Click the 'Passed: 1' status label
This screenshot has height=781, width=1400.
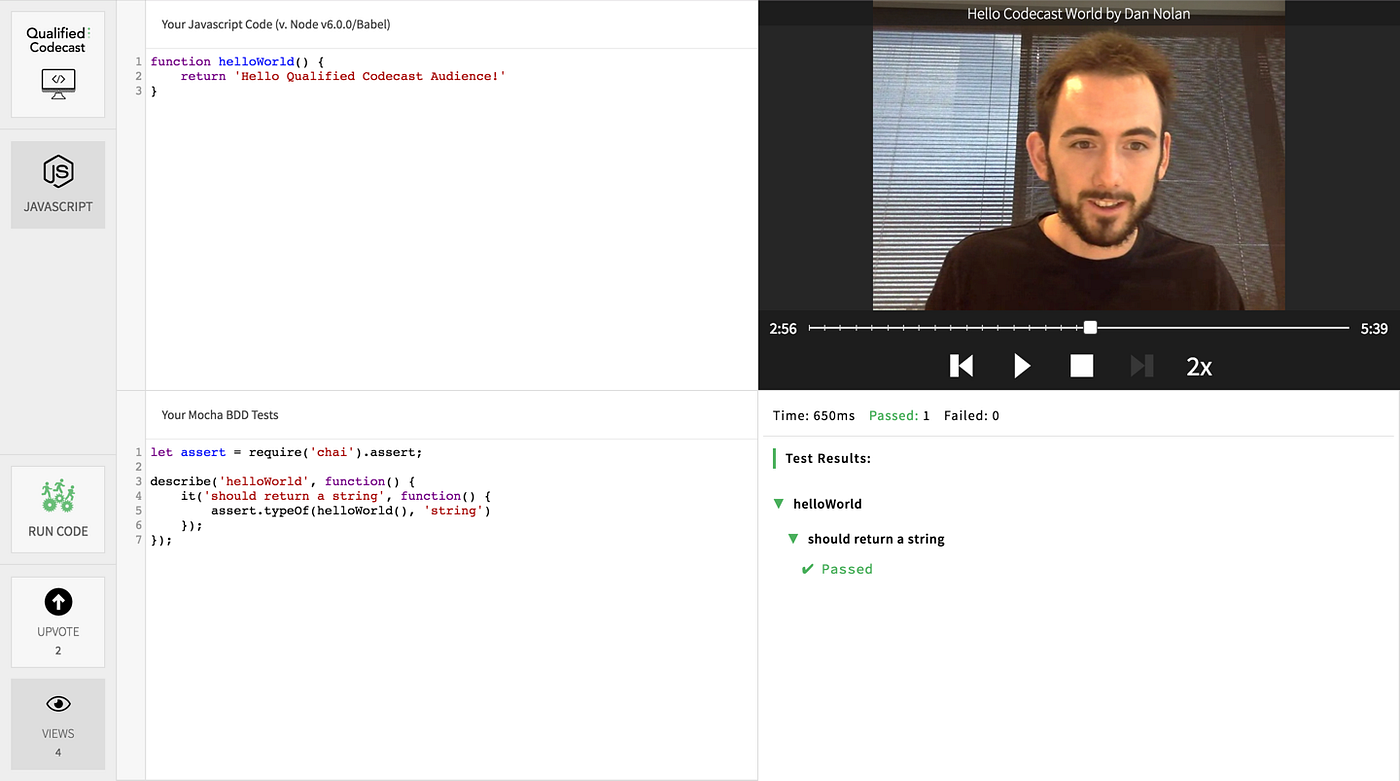coord(899,415)
